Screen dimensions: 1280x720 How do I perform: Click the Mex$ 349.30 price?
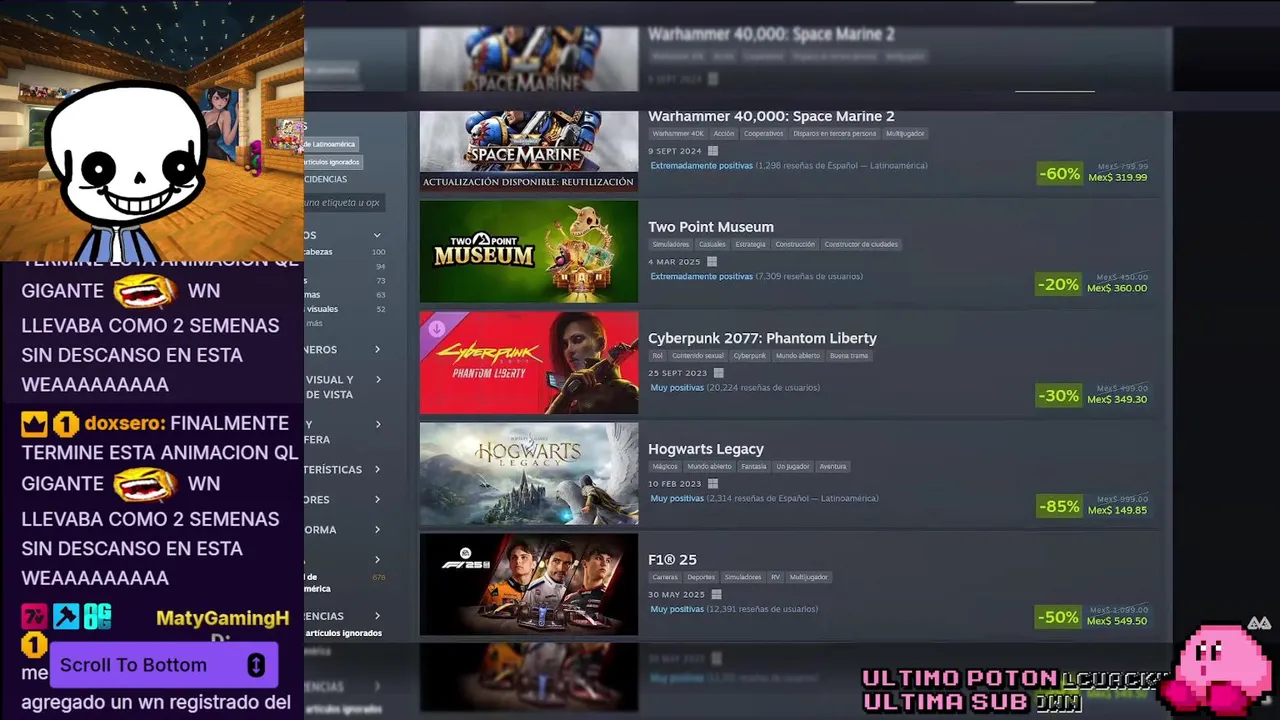[1117, 399]
